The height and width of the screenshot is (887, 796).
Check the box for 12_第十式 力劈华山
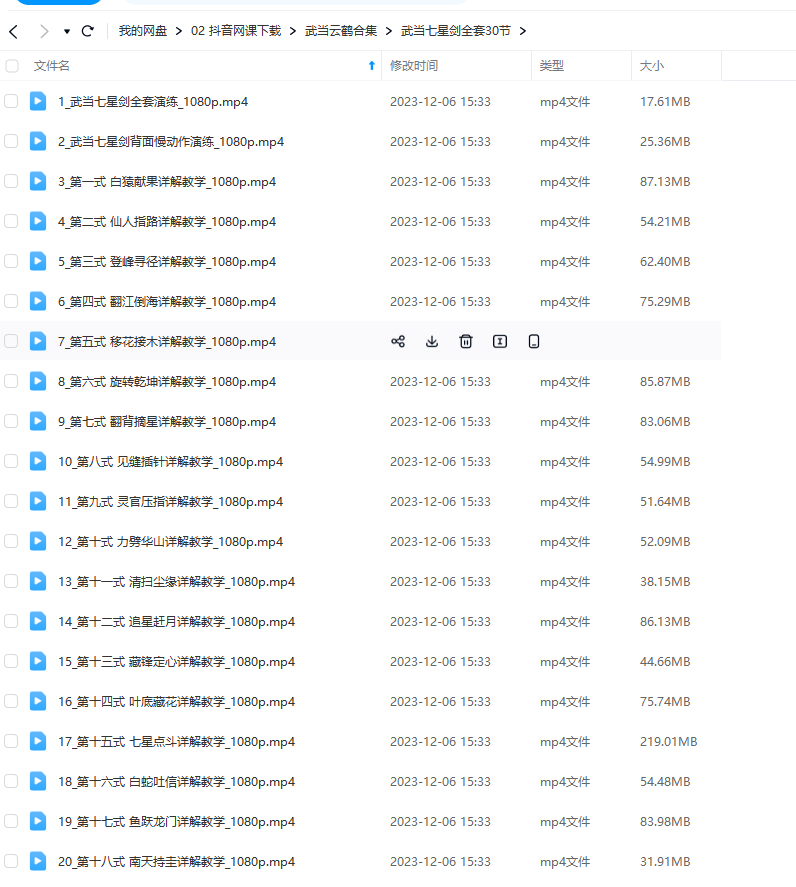11,541
